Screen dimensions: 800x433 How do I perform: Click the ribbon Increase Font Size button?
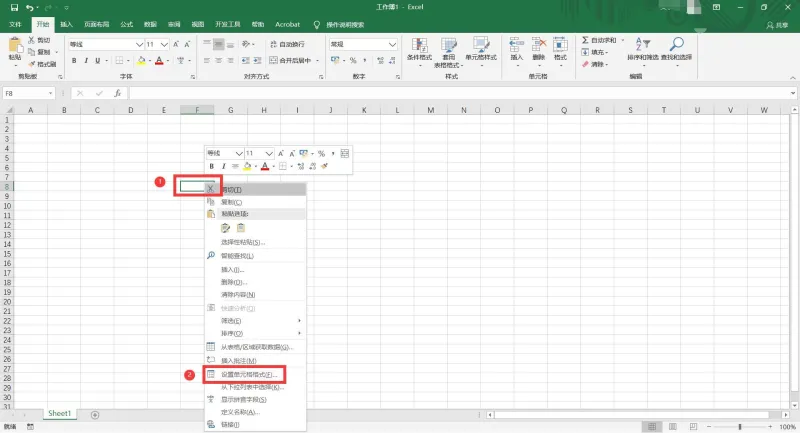[176, 44]
